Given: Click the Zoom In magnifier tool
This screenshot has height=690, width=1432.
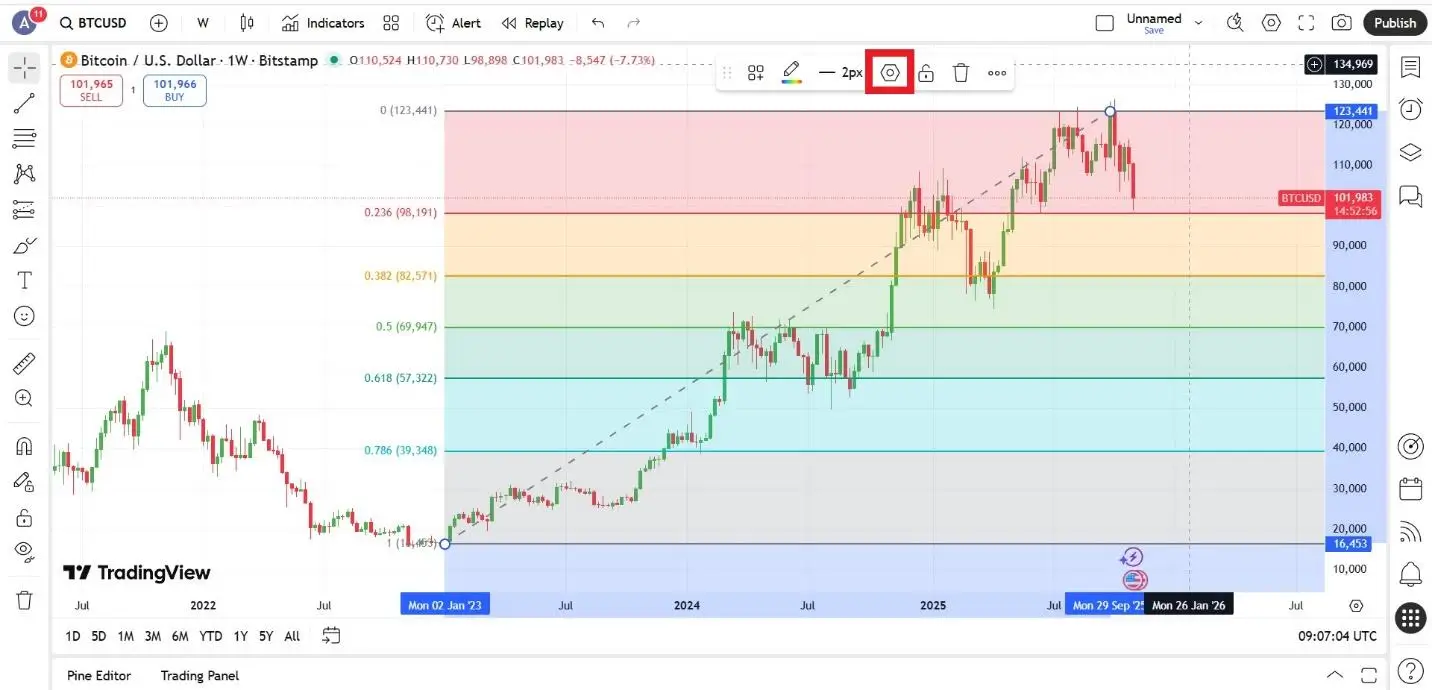Looking at the screenshot, I should [24, 399].
